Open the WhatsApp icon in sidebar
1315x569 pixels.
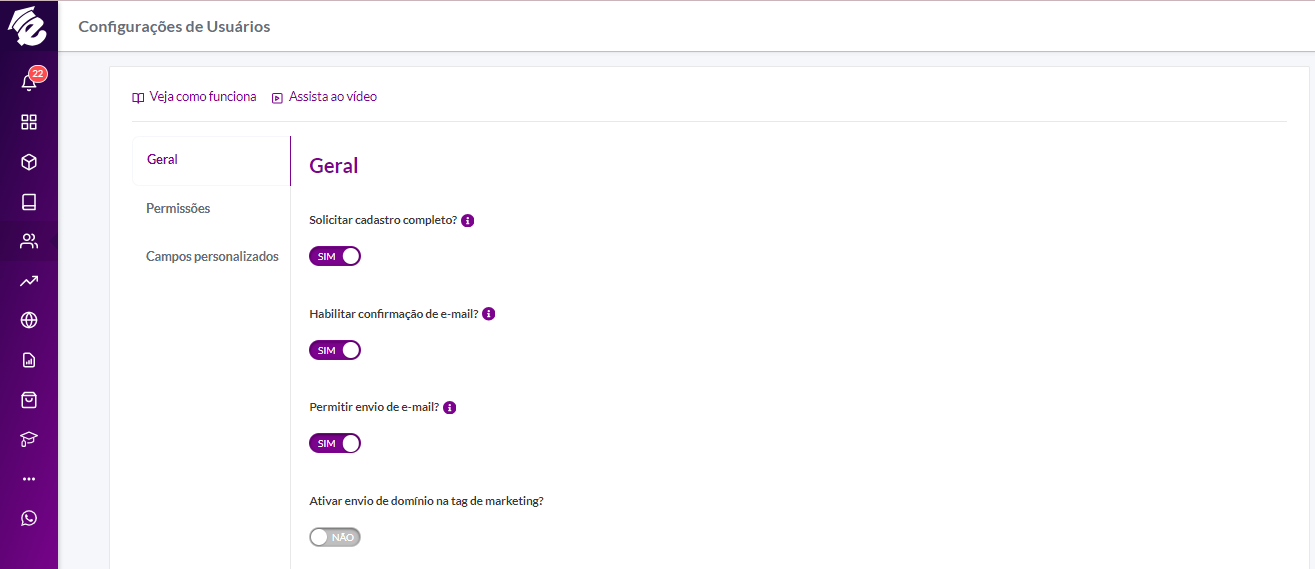pos(29,518)
